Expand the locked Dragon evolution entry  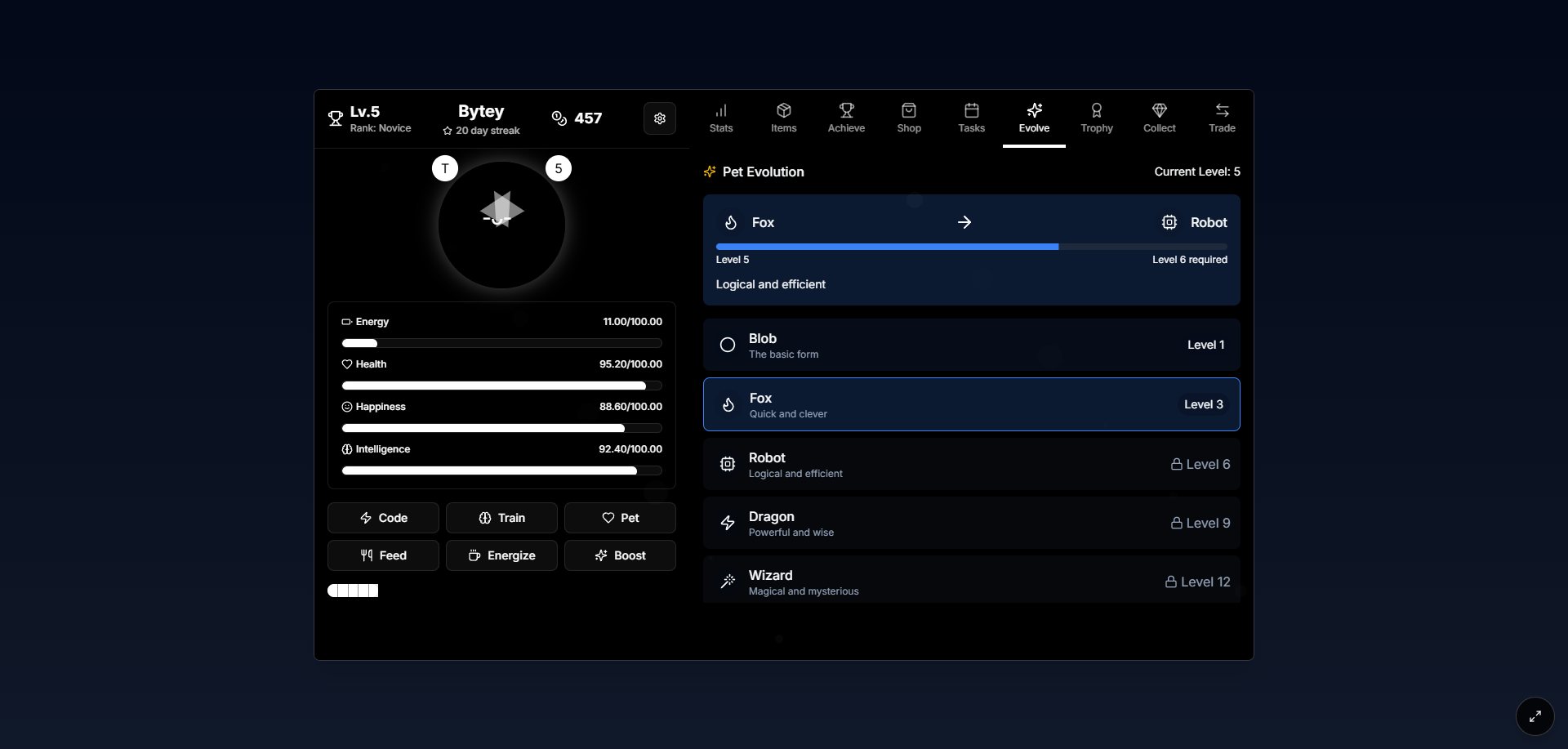coord(970,523)
